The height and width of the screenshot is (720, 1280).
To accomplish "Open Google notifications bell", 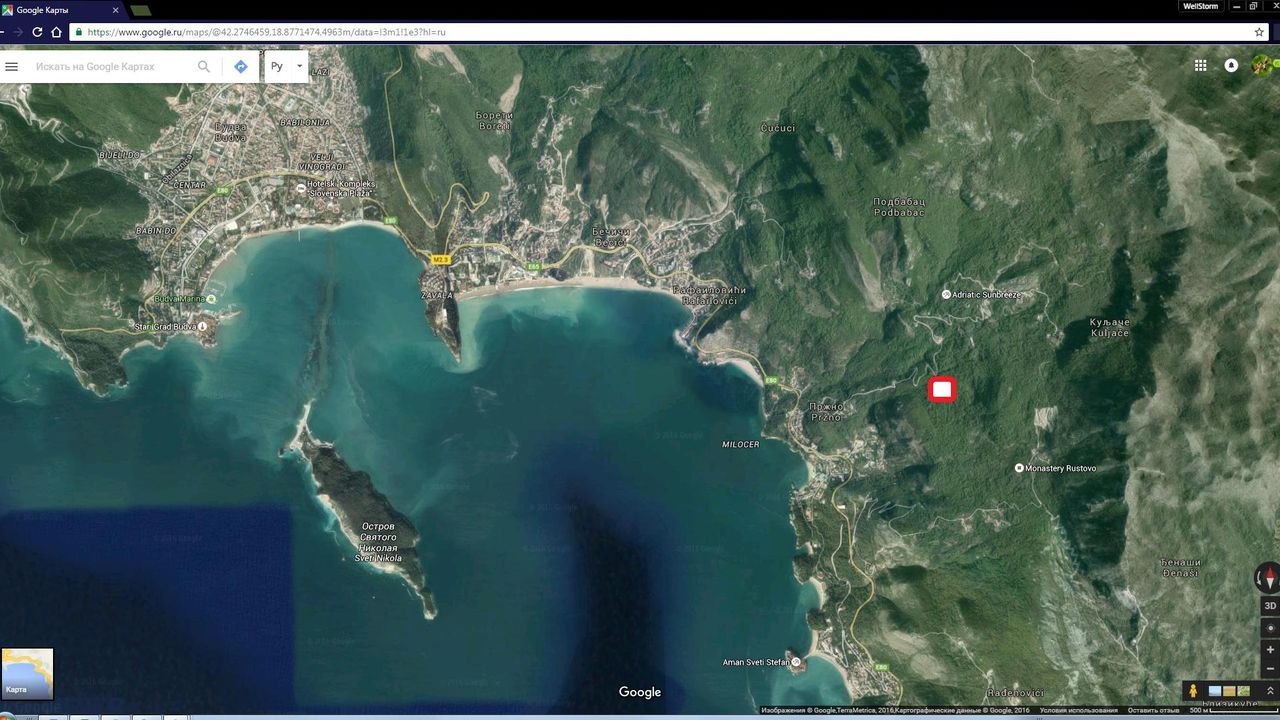I will pos(1231,65).
